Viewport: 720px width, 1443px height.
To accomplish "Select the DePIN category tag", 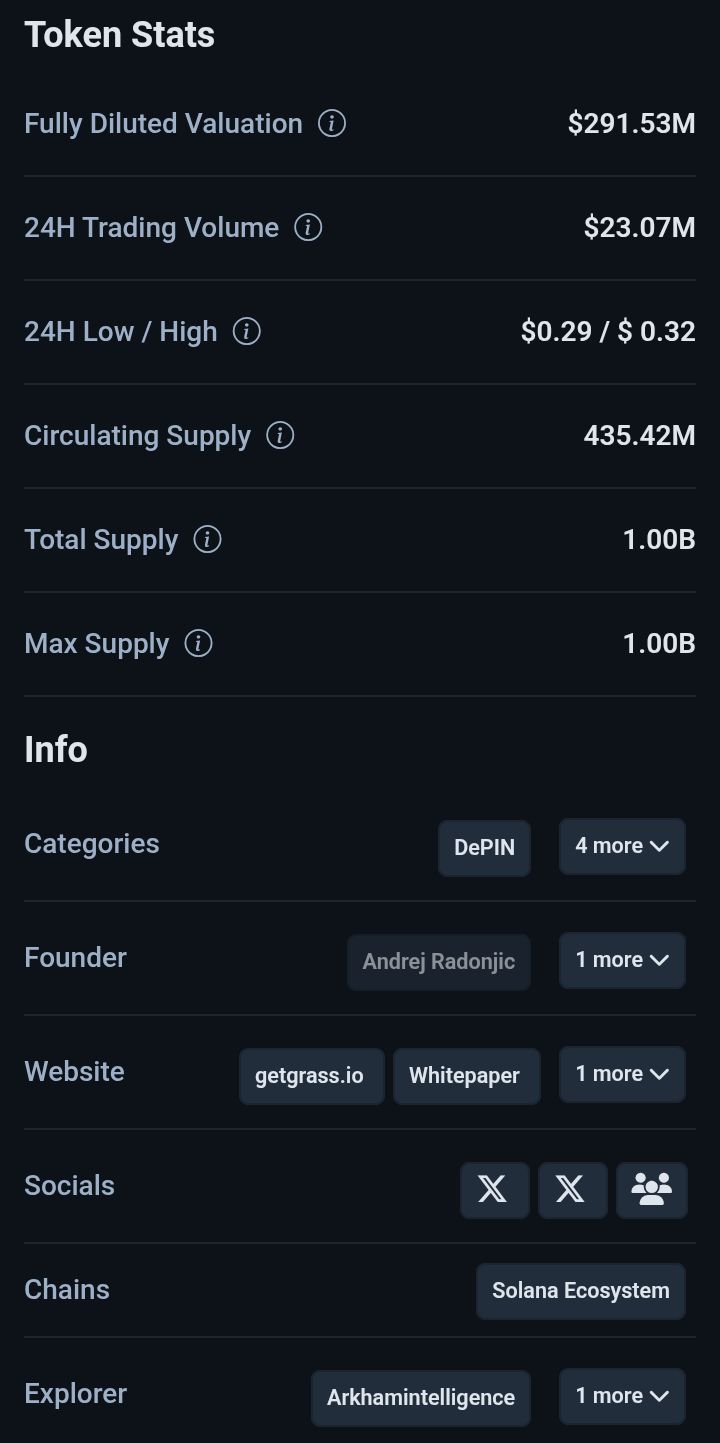I will pyautogui.click(x=484, y=848).
